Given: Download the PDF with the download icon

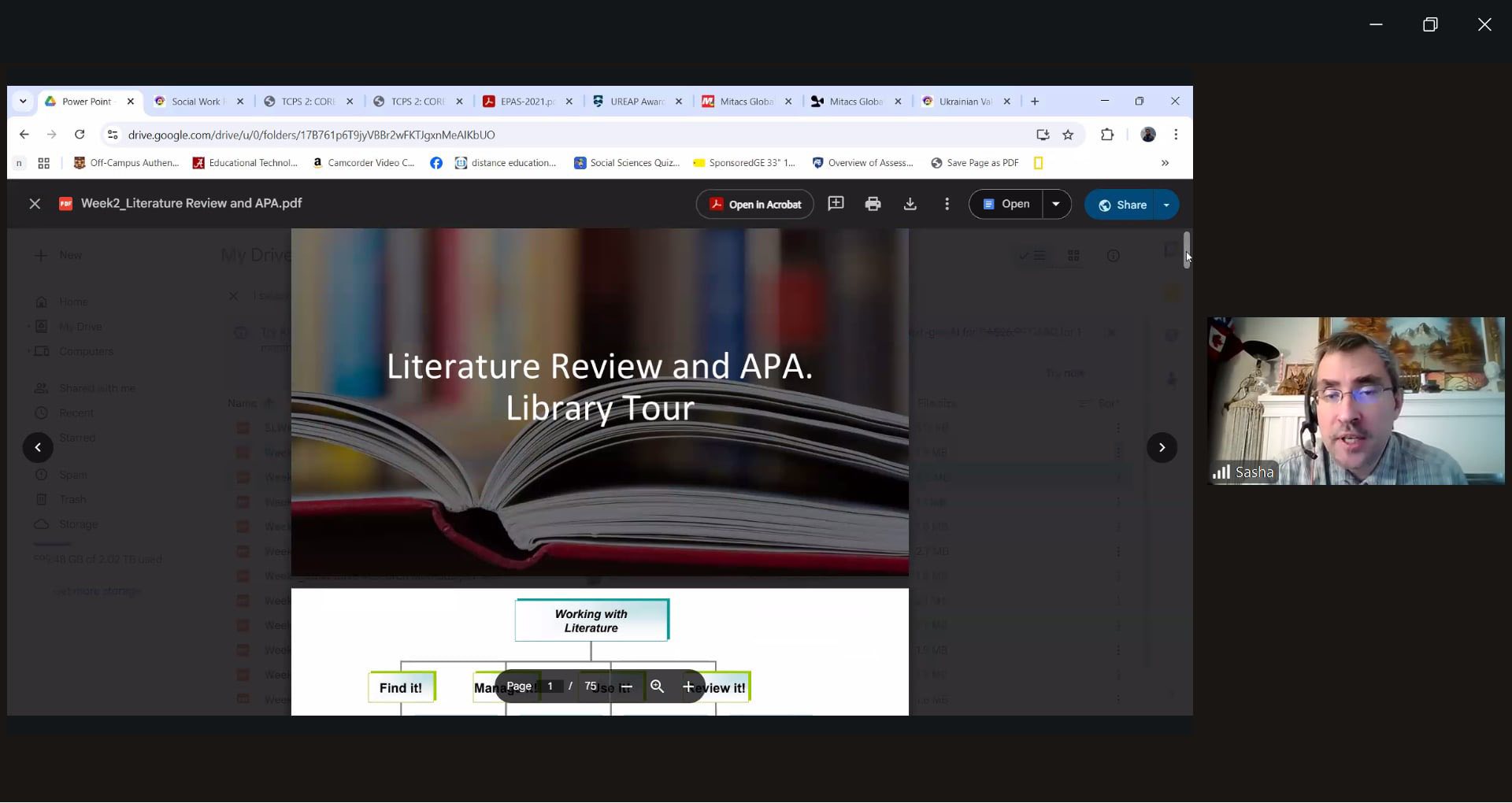Looking at the screenshot, I should (x=910, y=205).
